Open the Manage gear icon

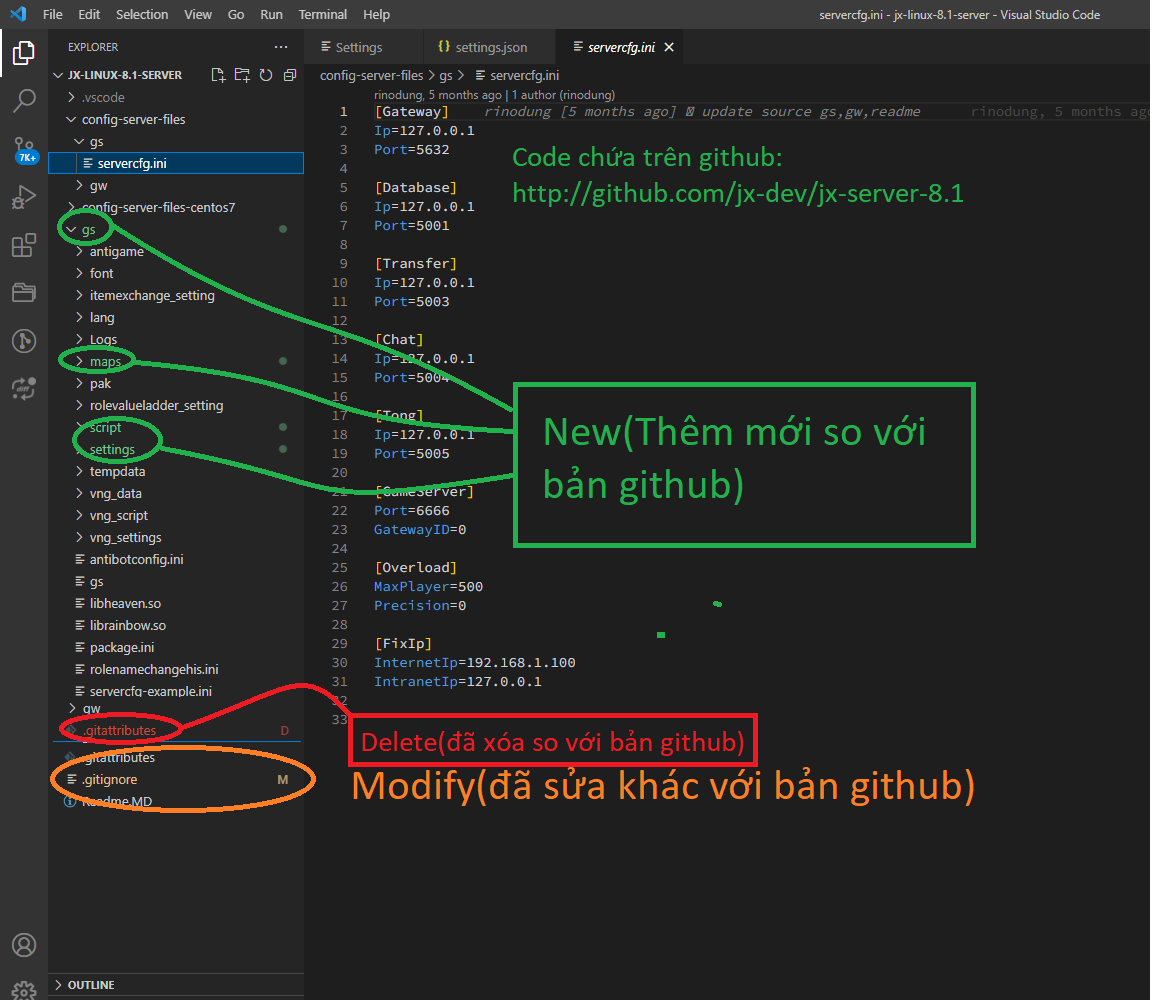24,990
